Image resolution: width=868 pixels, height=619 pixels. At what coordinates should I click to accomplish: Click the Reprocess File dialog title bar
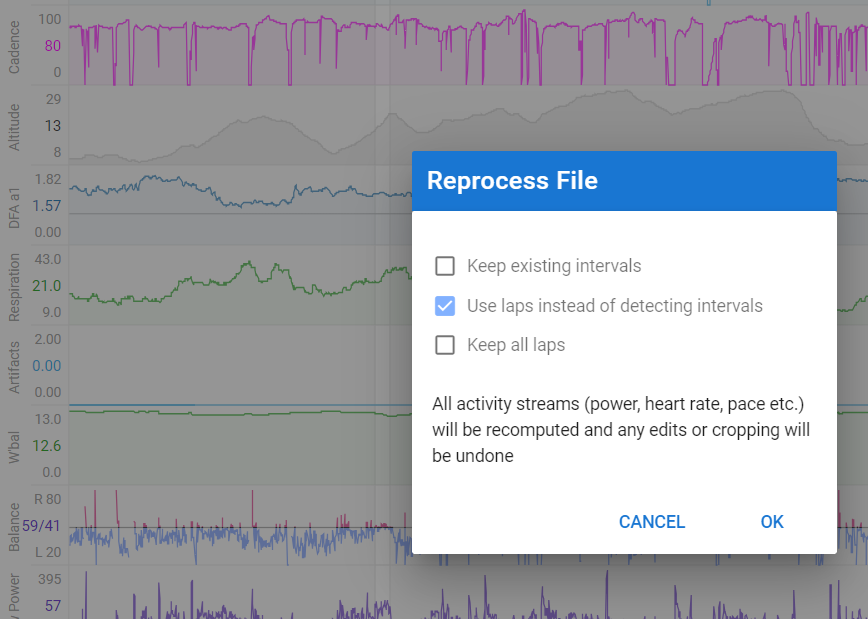coord(624,180)
